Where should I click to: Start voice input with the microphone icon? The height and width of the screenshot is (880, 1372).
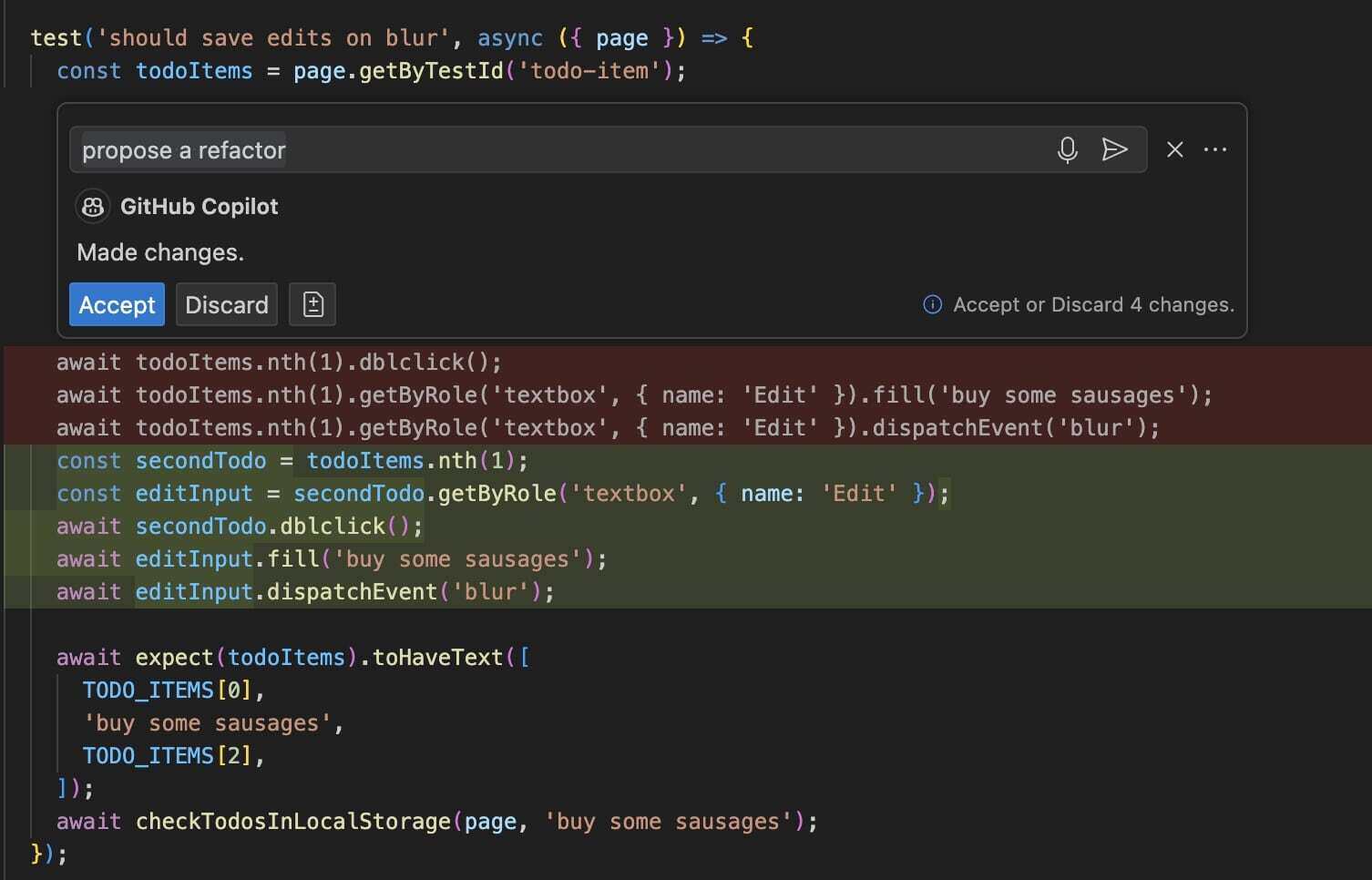pyautogui.click(x=1067, y=149)
